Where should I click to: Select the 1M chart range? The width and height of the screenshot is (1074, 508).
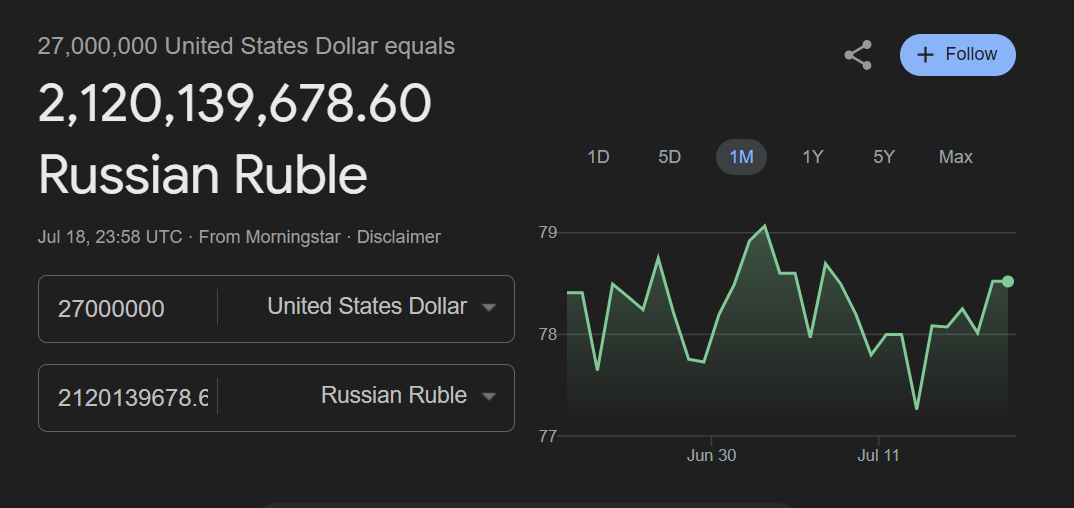[x=741, y=157]
